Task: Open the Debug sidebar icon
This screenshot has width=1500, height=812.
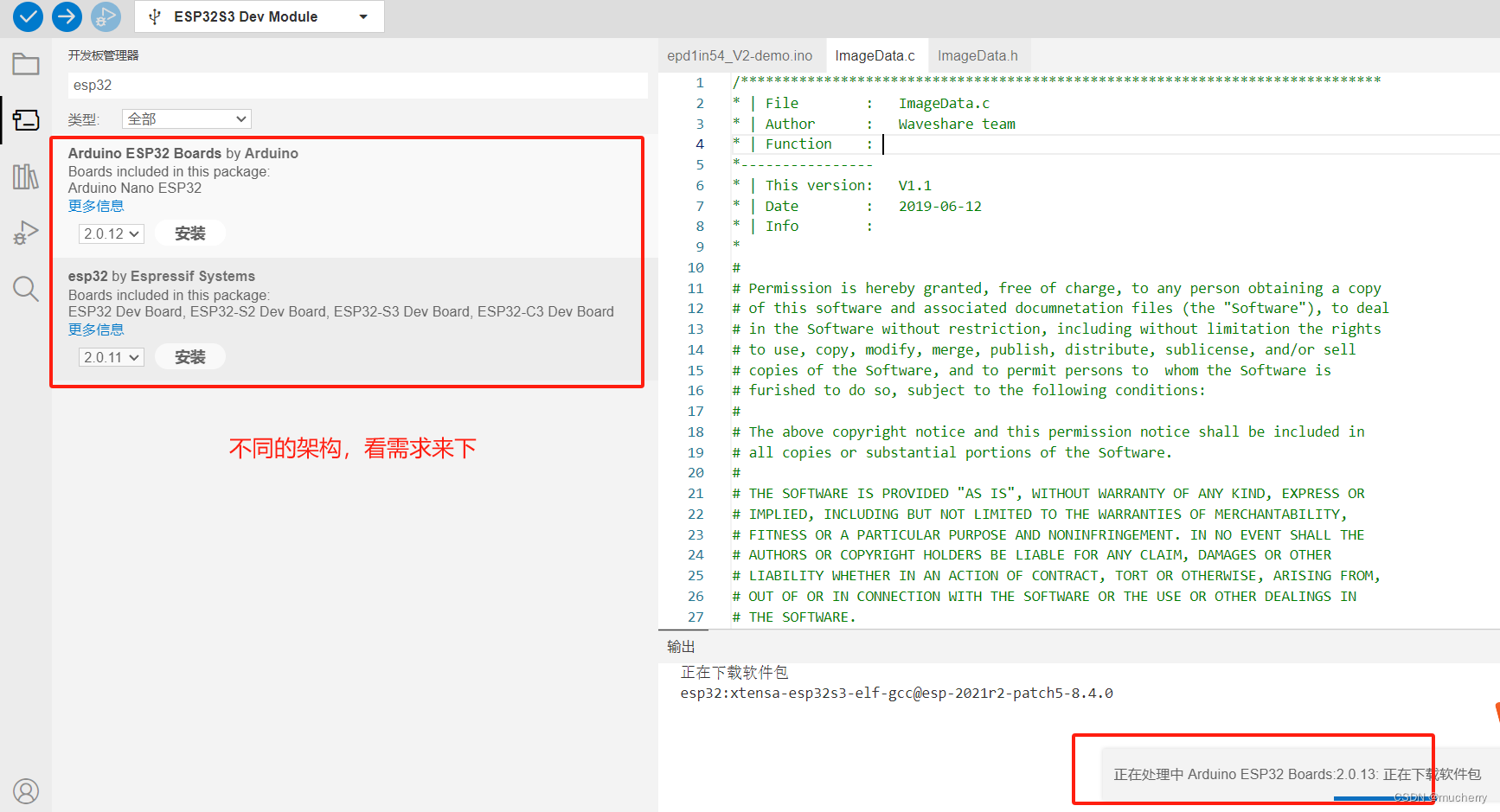Action: [26, 233]
